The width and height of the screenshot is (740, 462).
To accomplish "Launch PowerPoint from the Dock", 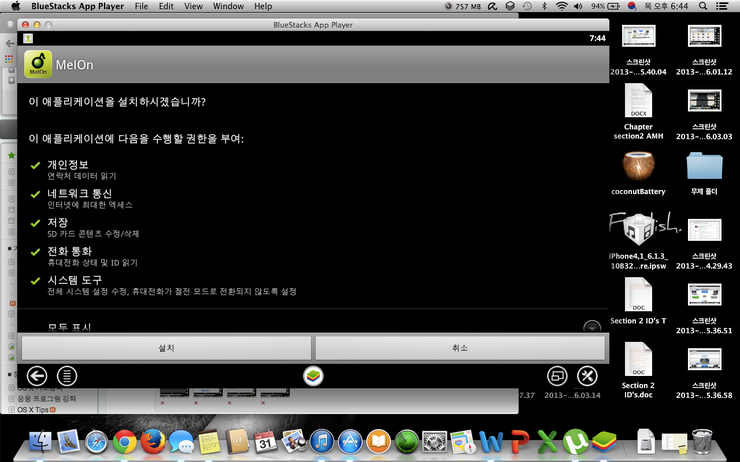I will pyautogui.click(x=519, y=443).
